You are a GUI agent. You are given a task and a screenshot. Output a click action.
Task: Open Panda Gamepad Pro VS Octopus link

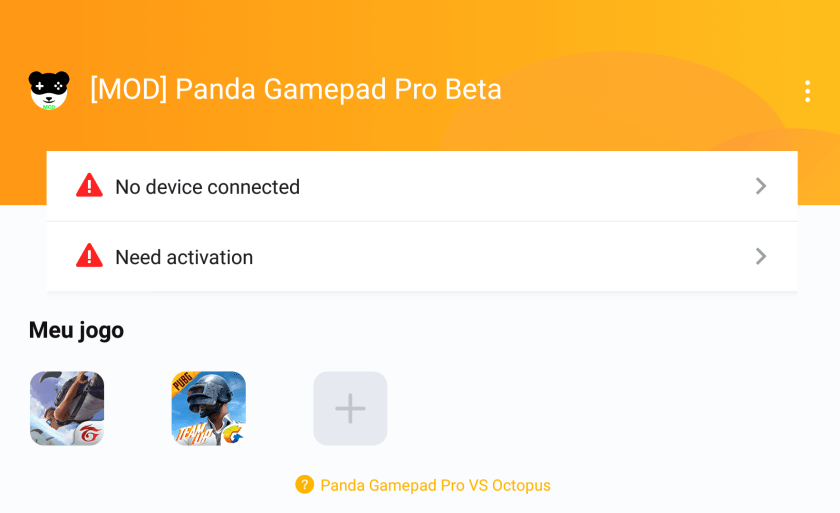[435, 485]
